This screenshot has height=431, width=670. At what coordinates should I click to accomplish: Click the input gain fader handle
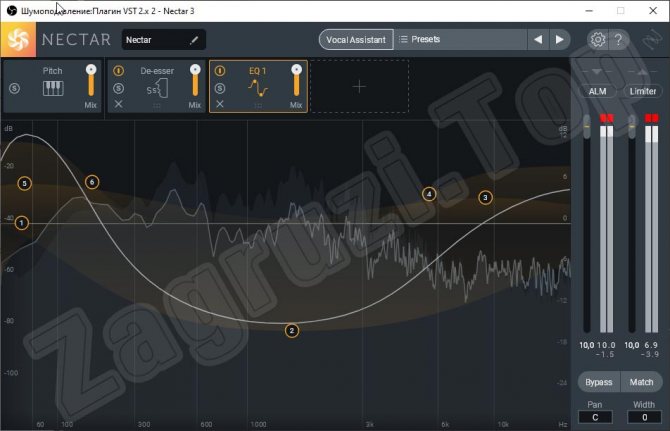coord(587,126)
